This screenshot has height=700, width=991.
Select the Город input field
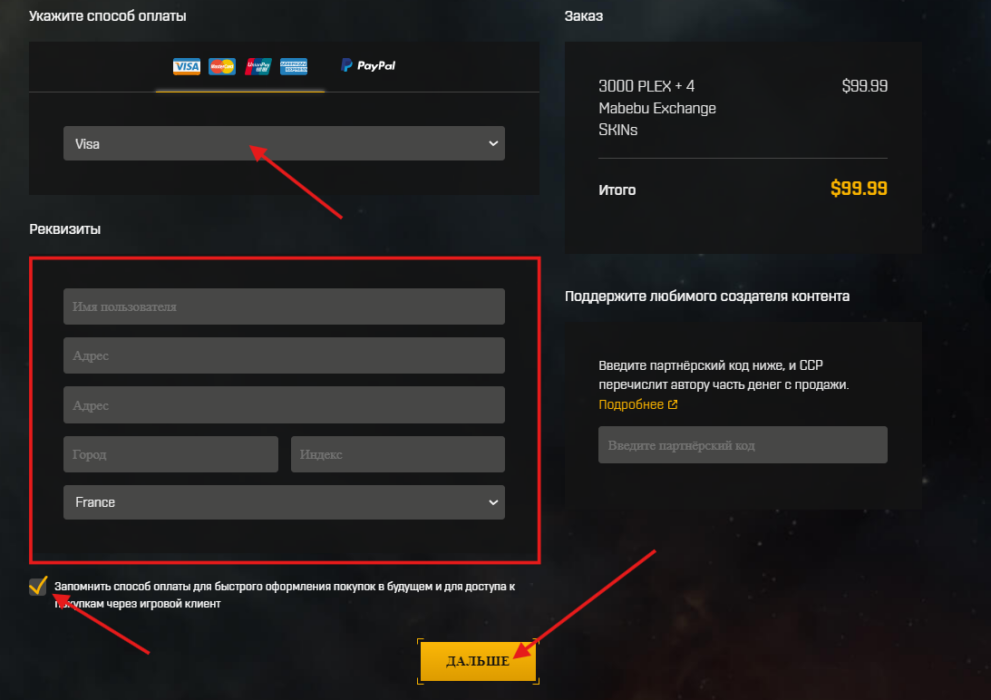pos(171,454)
